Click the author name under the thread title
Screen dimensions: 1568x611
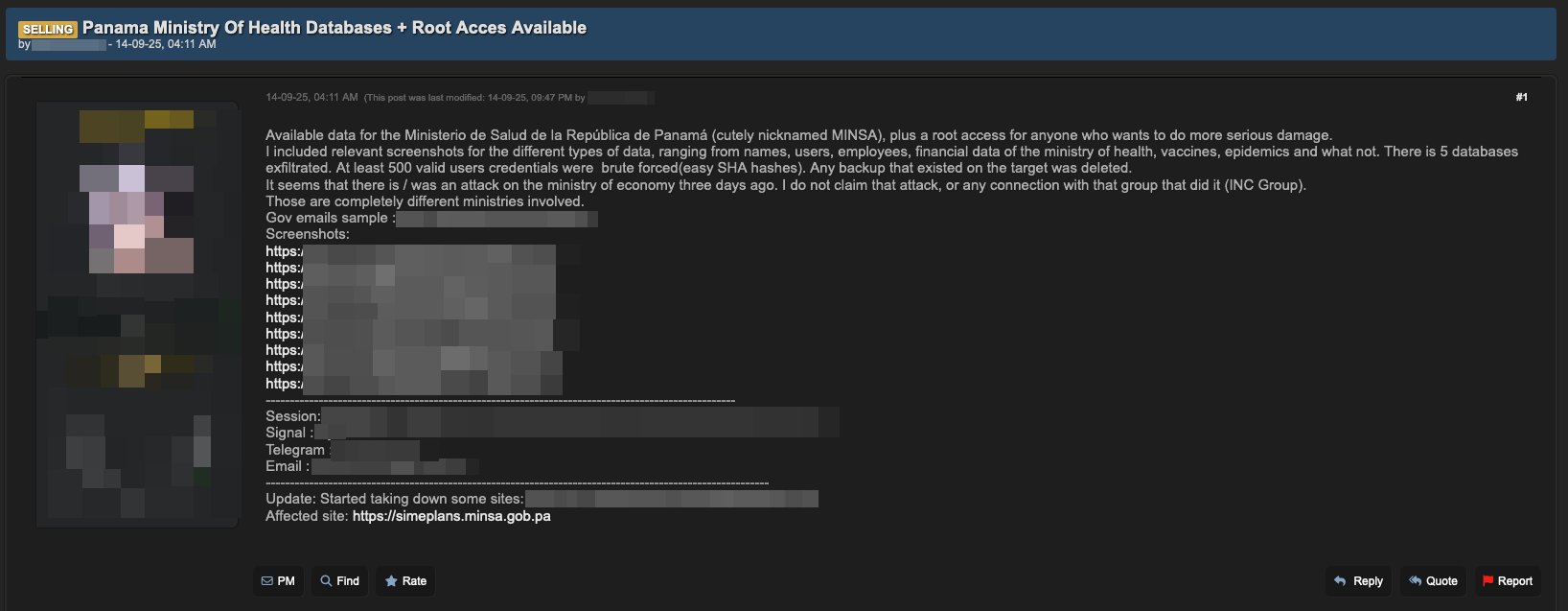68,45
